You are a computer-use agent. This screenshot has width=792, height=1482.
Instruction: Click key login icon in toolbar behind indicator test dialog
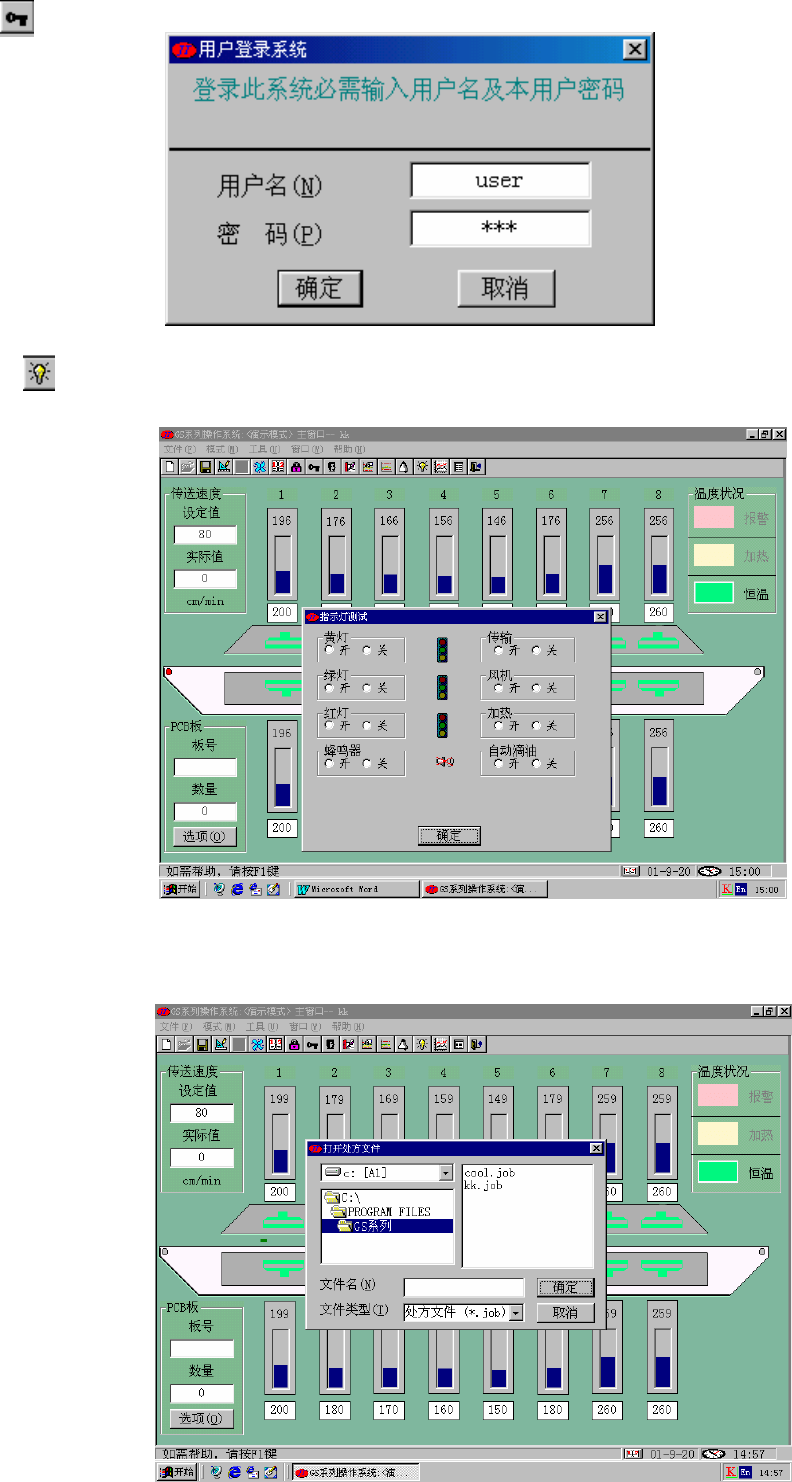click(314, 466)
